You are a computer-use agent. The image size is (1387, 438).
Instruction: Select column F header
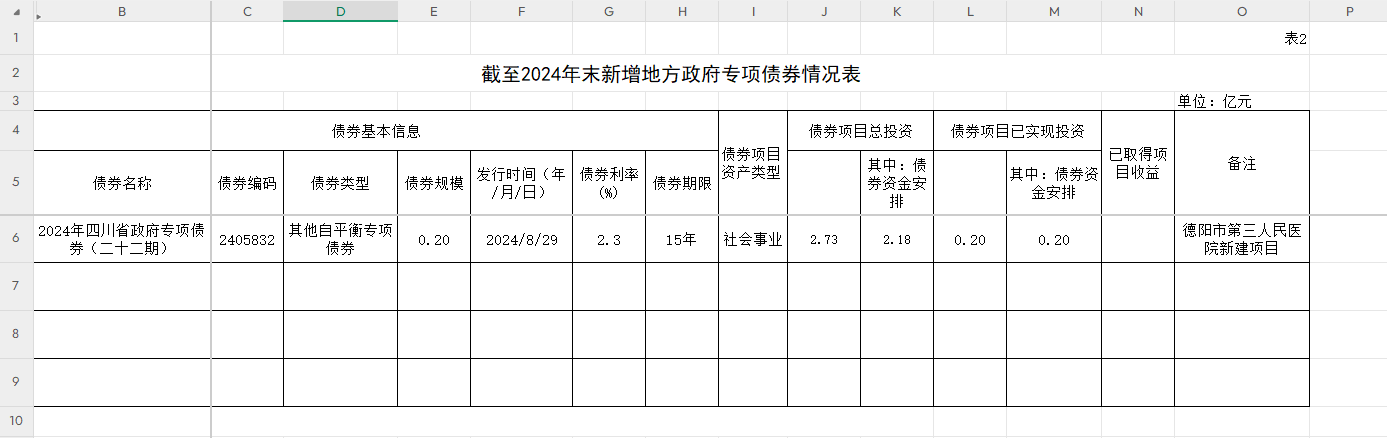pos(521,11)
